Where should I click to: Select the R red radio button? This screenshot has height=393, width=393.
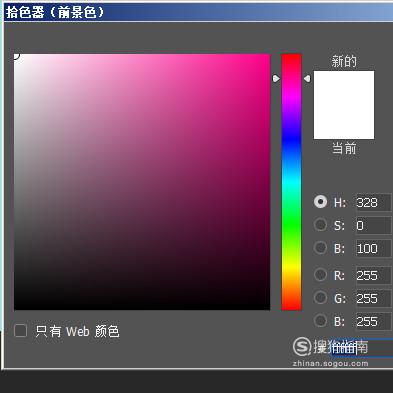point(320,275)
